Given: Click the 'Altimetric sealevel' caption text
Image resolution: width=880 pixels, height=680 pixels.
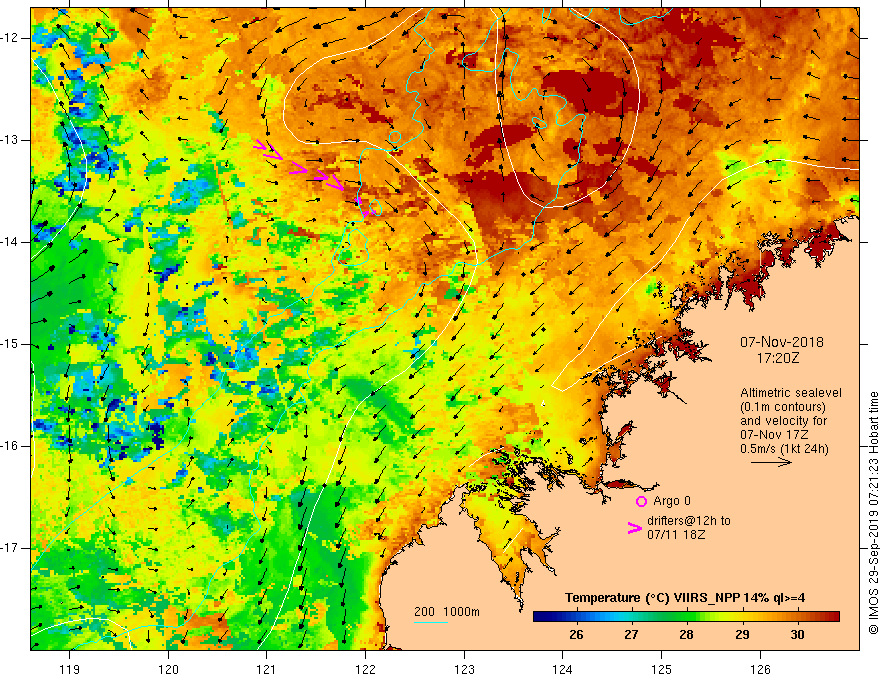Looking at the screenshot, I should pyautogui.click(x=791, y=393).
